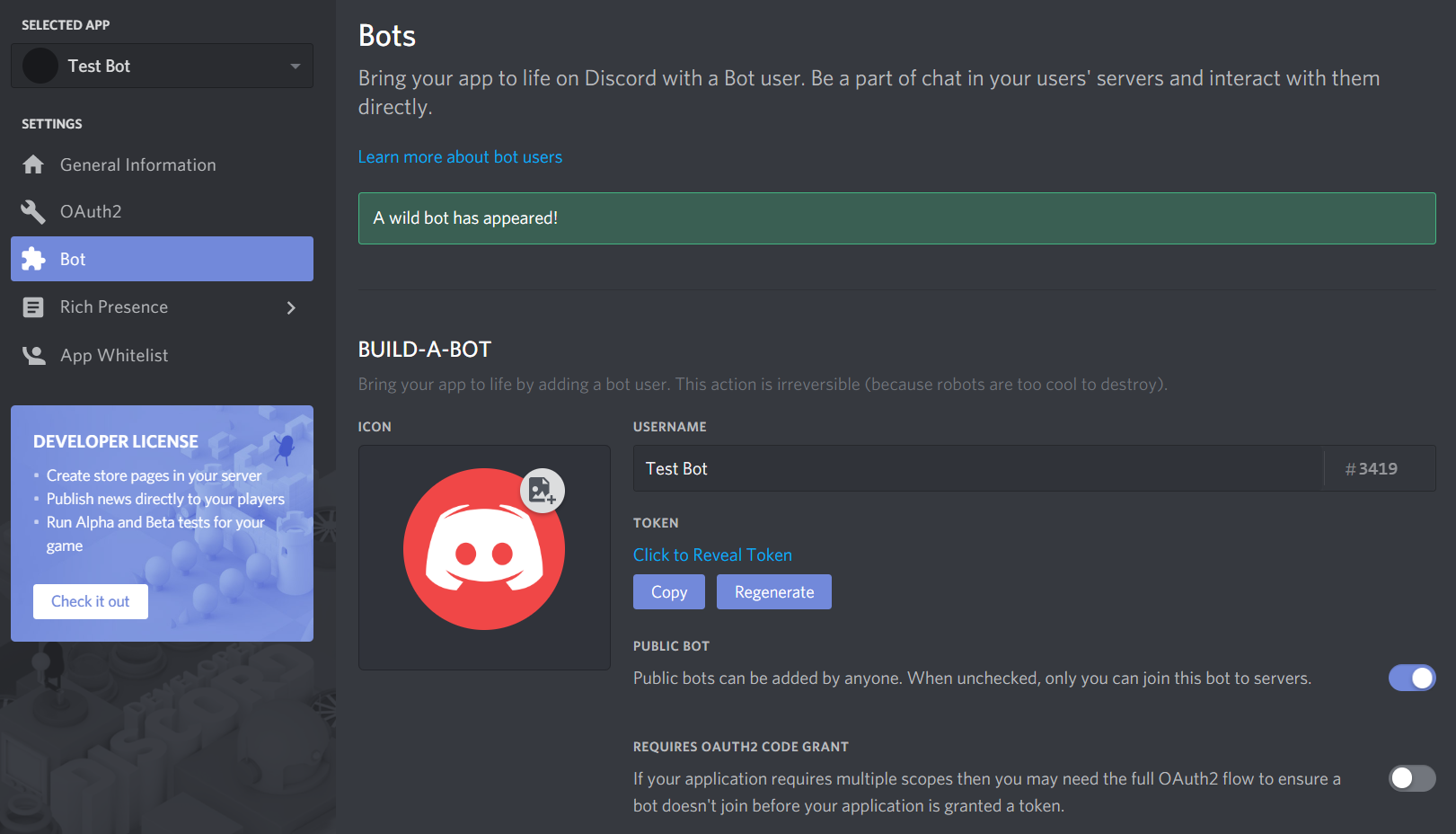The image size is (1456, 834).
Task: Click the Test Bot app avatar in selector
Action: point(40,67)
